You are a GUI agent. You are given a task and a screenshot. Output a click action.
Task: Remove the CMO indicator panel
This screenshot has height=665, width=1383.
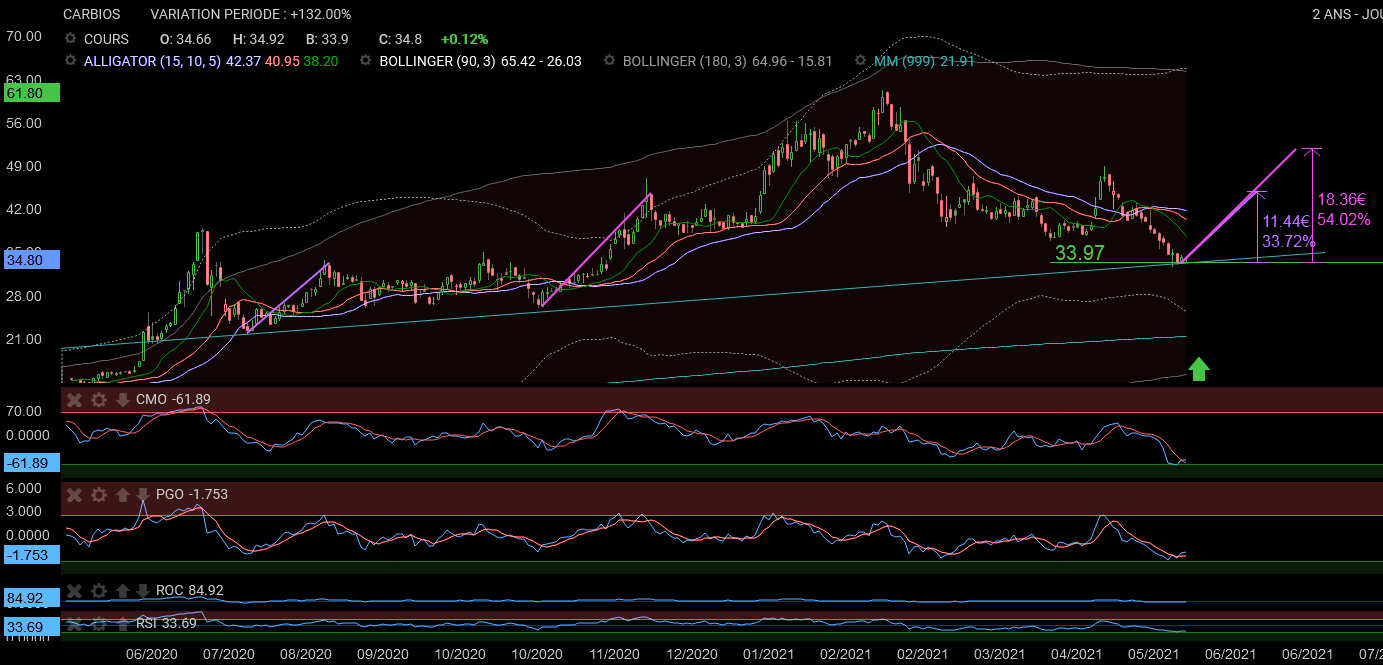(x=73, y=400)
